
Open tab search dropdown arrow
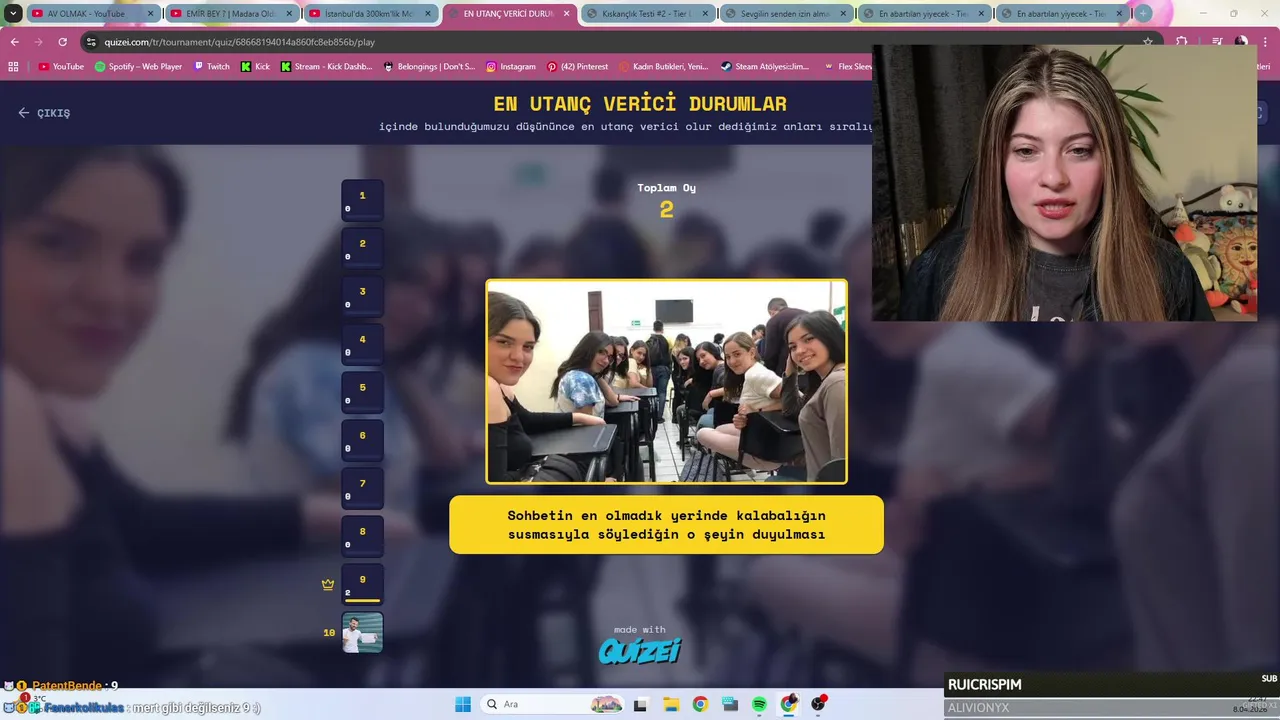pyautogui.click(x=13, y=14)
